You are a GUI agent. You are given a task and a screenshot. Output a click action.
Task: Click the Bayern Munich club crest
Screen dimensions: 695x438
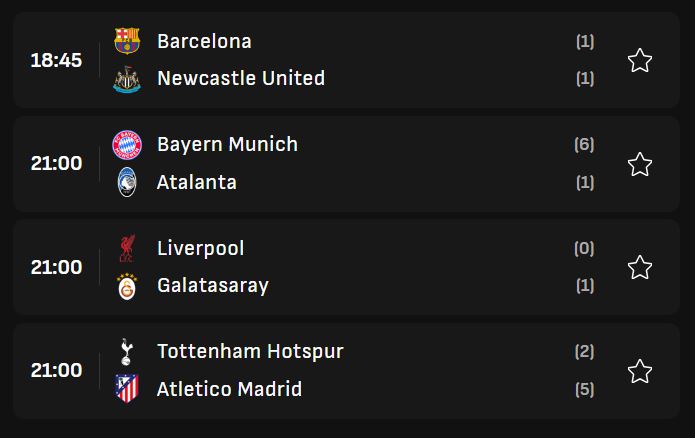pyautogui.click(x=127, y=144)
